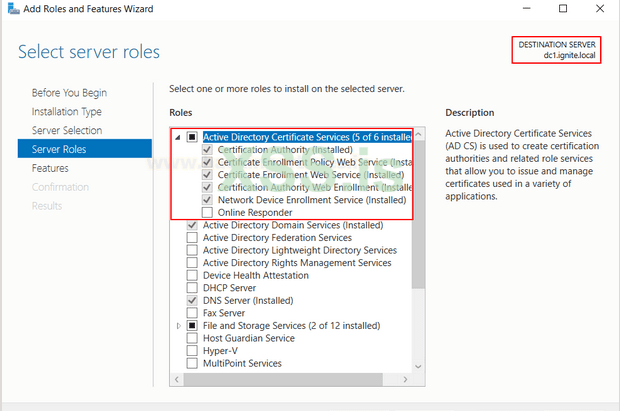Toggle DNS Server installed checkbox

(x=192, y=300)
